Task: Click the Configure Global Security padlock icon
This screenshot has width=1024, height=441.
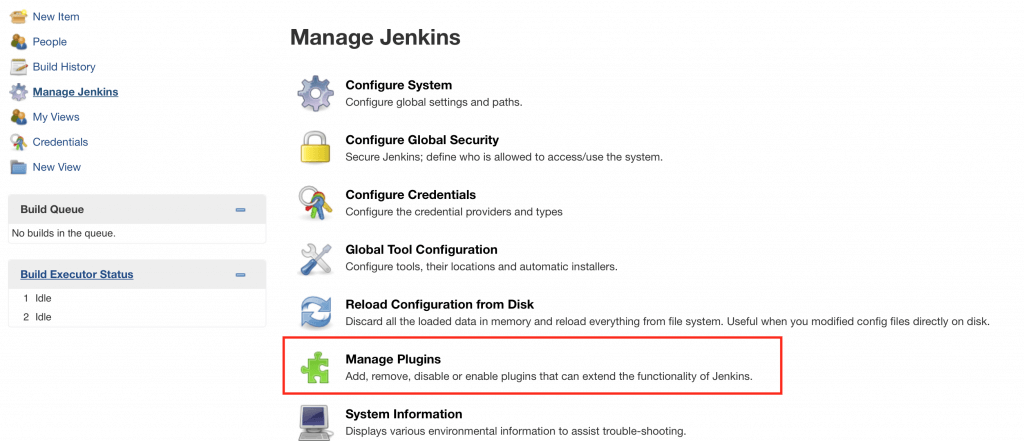Action: 315,148
